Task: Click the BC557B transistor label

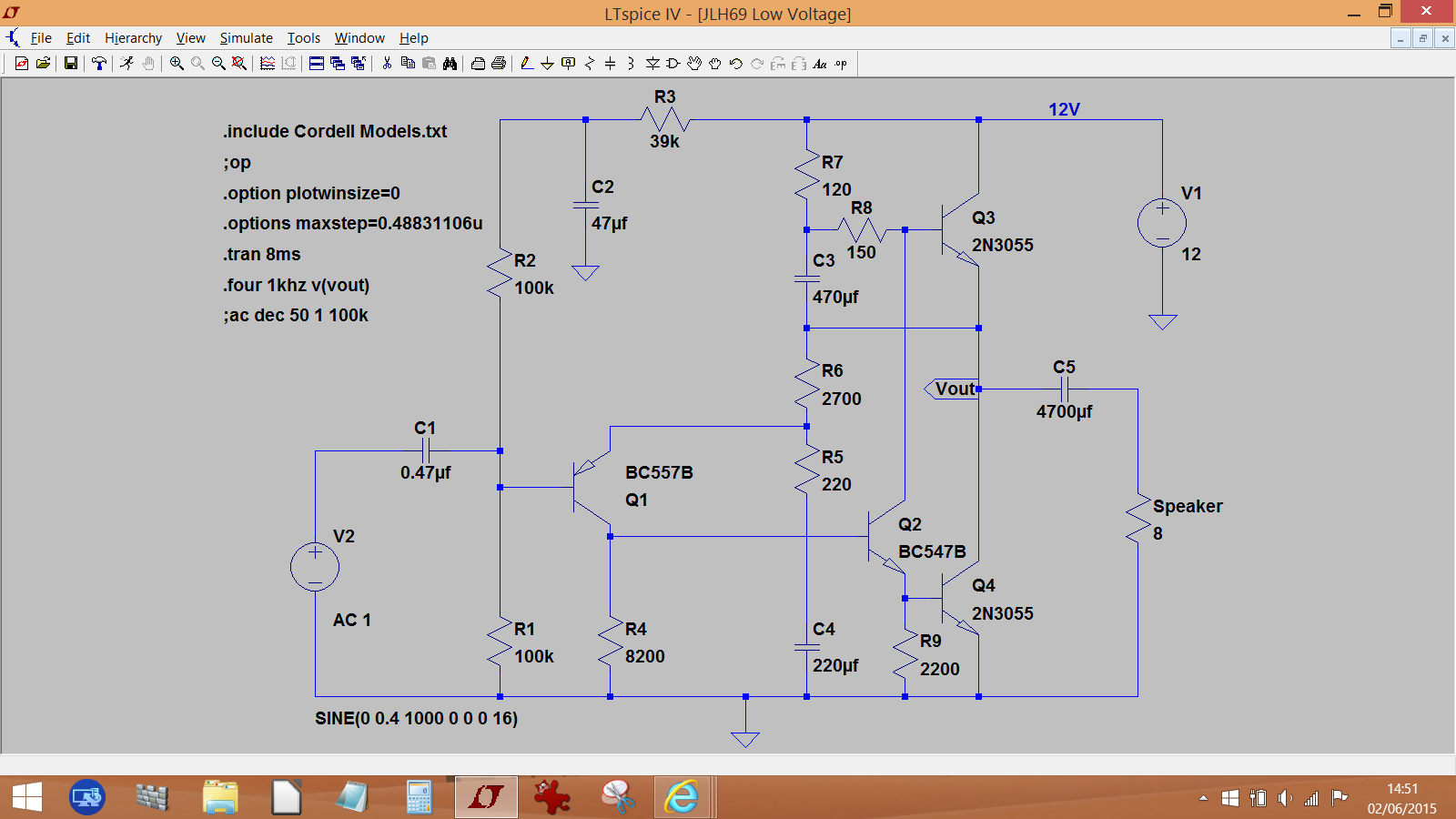Action: click(x=659, y=472)
